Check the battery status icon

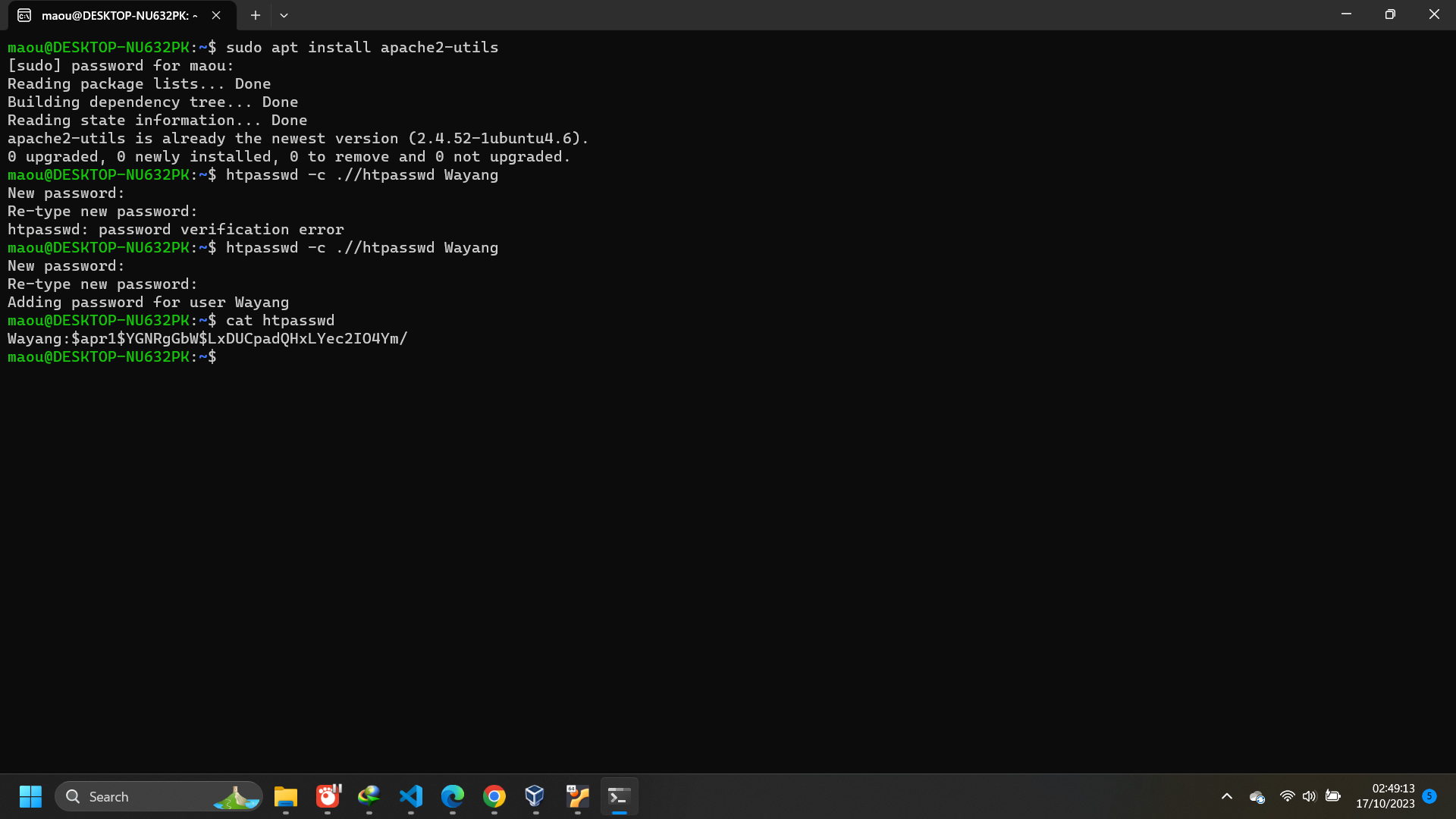(x=1334, y=796)
